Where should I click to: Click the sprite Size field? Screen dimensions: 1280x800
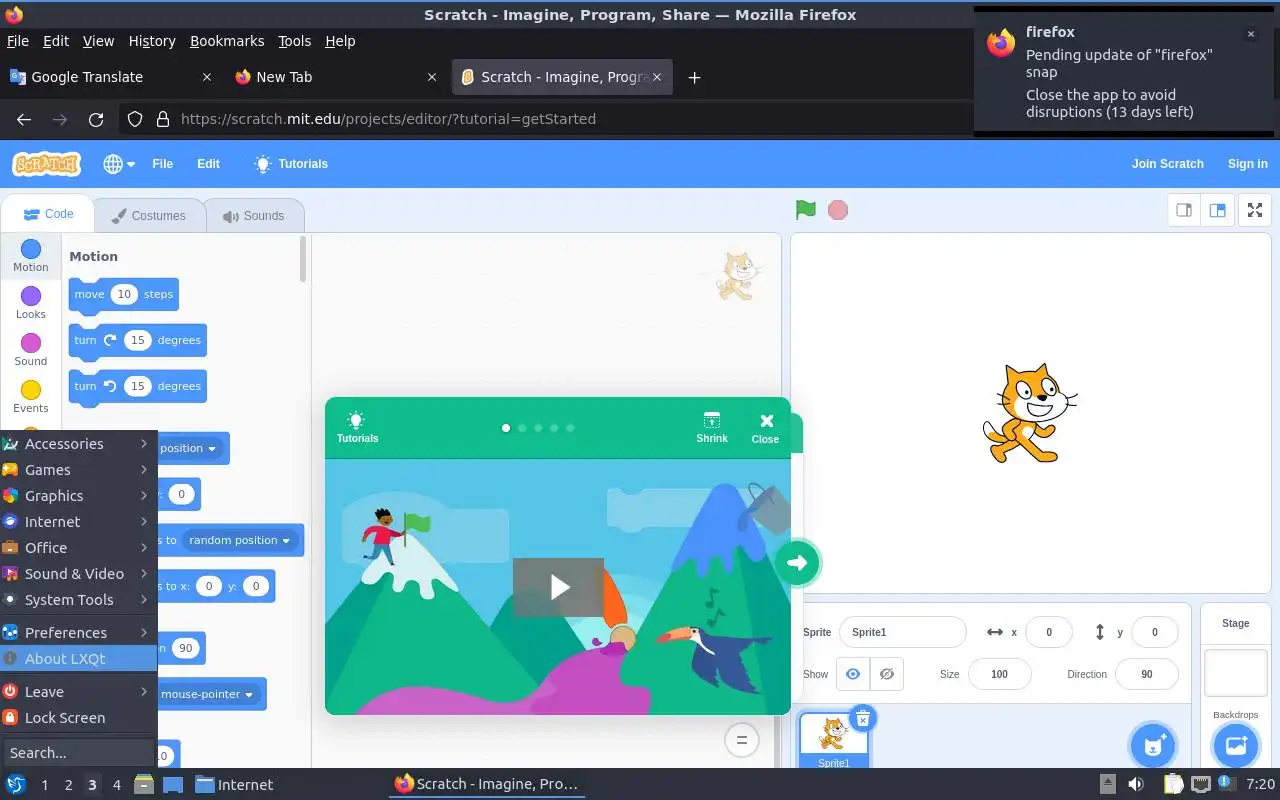999,674
